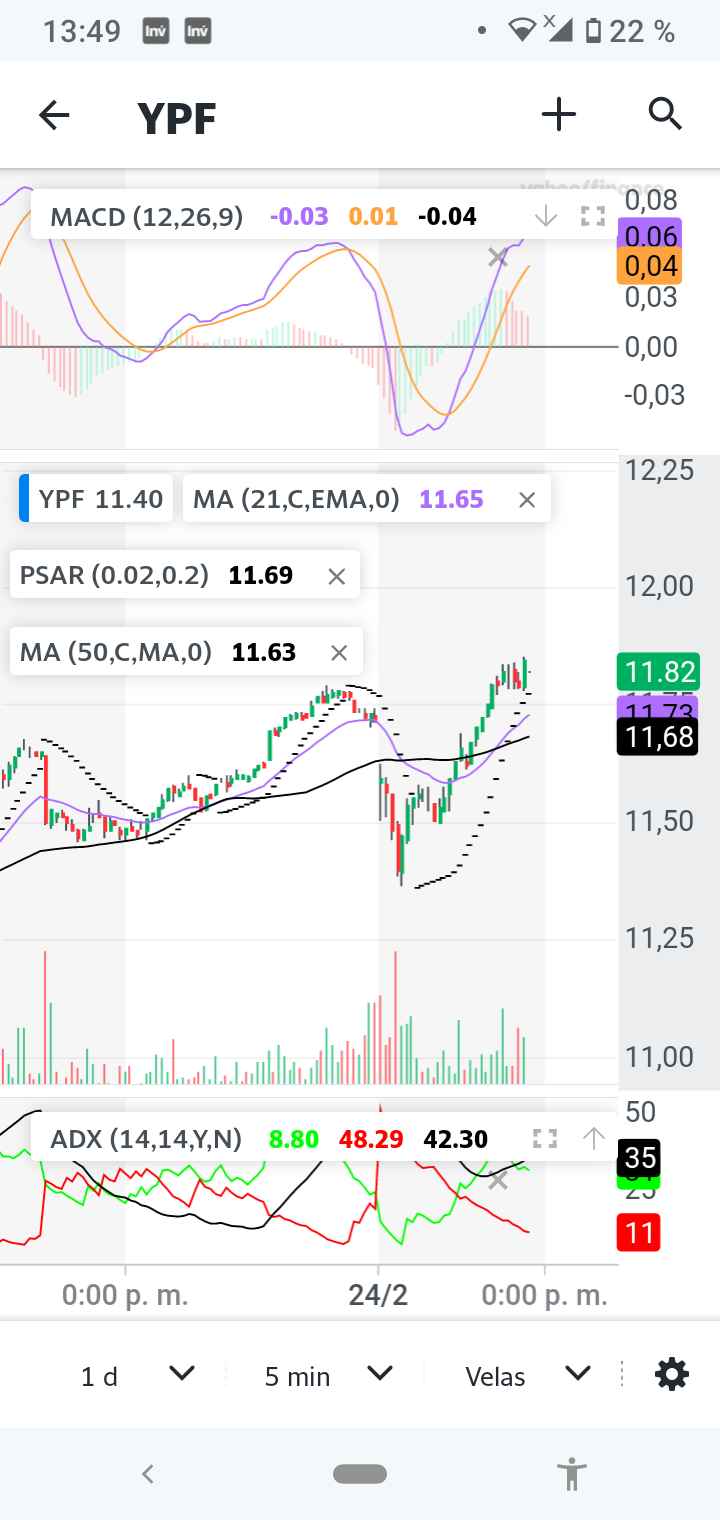Remove the EMA 21 indicator
Screen dimensions: 720x1520
click(527, 500)
